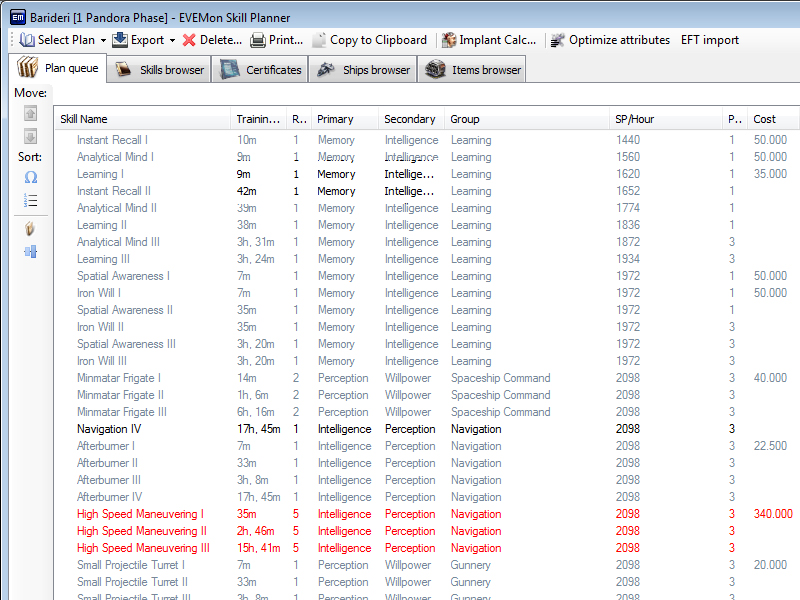Open the Export dropdown arrow

tap(172, 40)
